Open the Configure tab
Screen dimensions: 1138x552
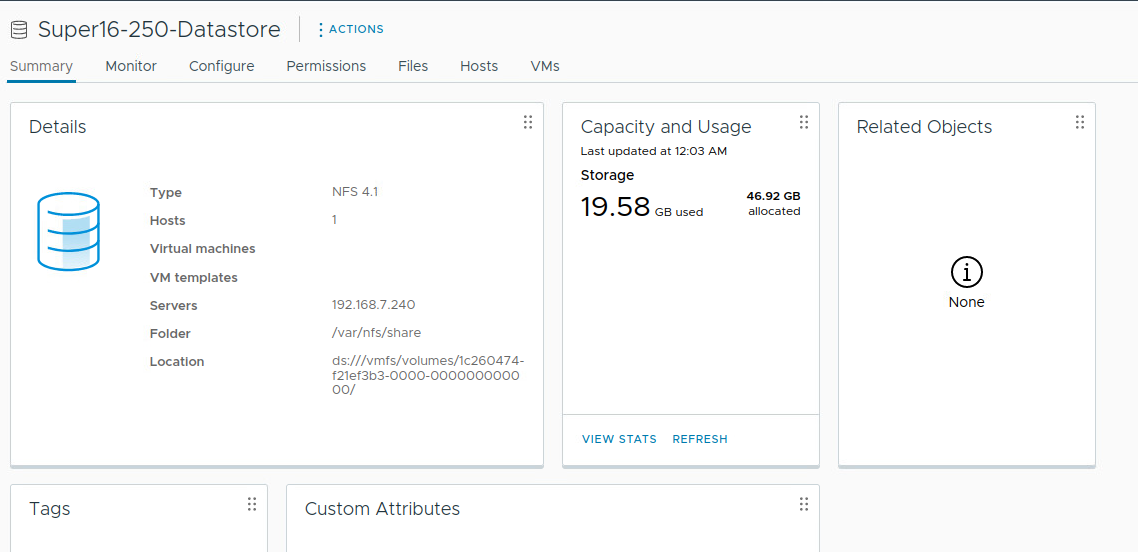(221, 66)
